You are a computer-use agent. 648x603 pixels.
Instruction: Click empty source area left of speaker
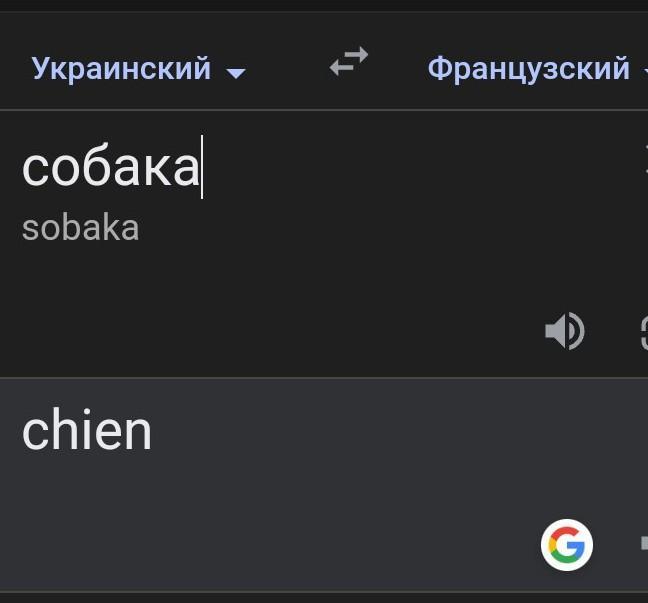click(300, 331)
